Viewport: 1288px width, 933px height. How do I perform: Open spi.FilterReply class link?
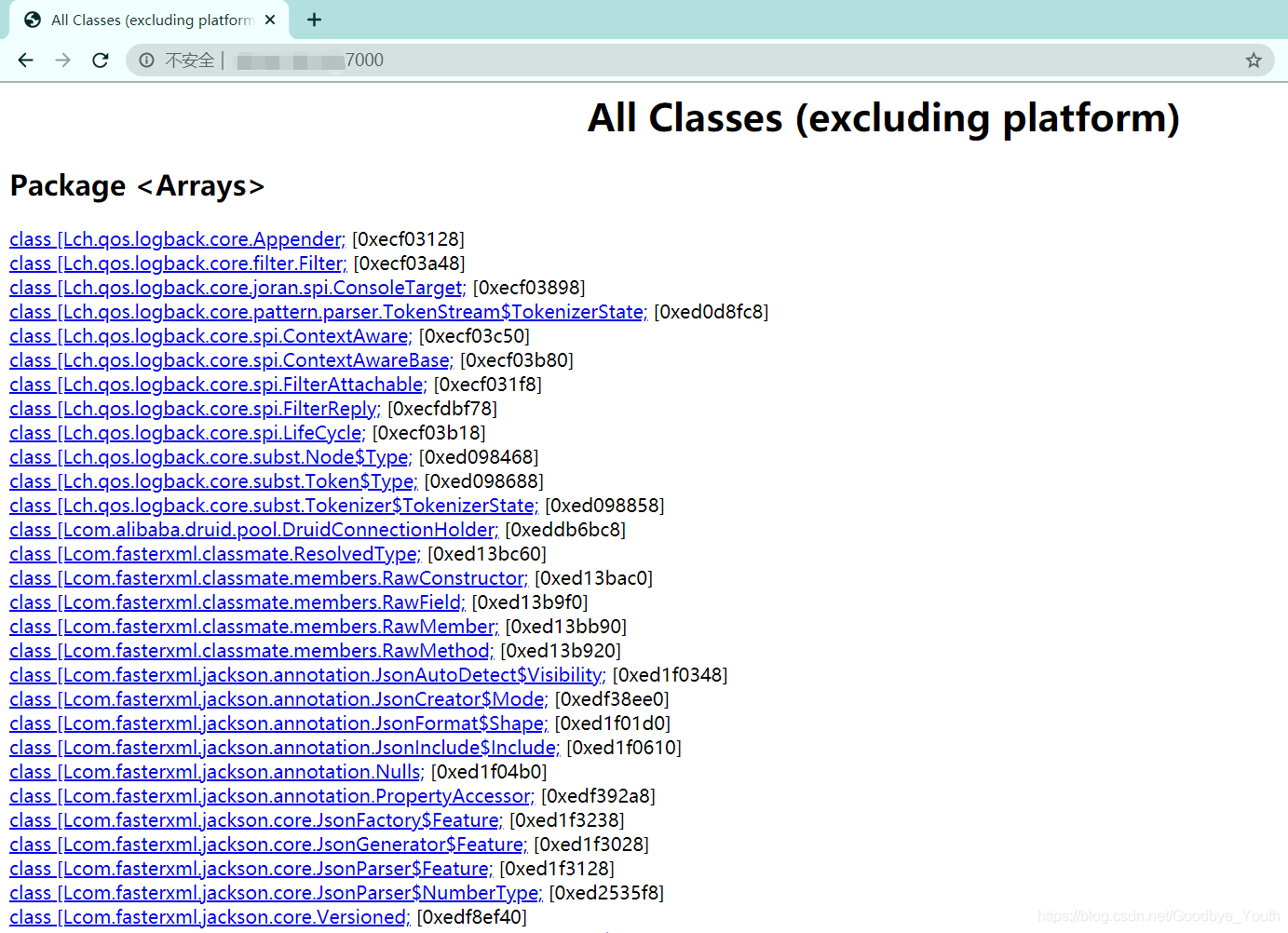(x=196, y=409)
